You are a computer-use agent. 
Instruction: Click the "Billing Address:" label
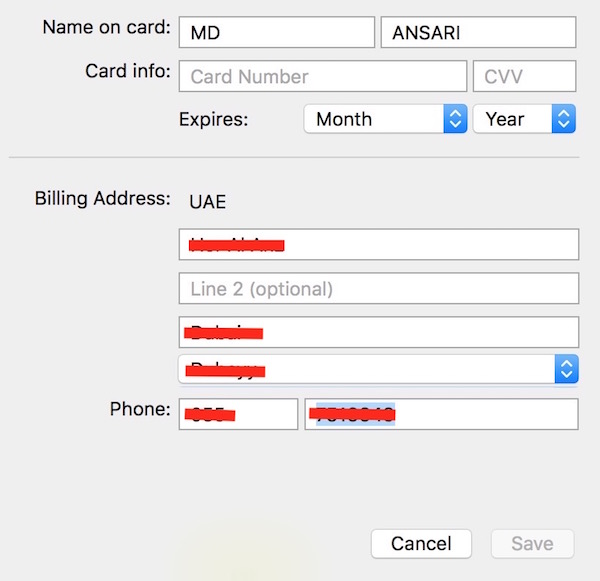tap(103, 198)
